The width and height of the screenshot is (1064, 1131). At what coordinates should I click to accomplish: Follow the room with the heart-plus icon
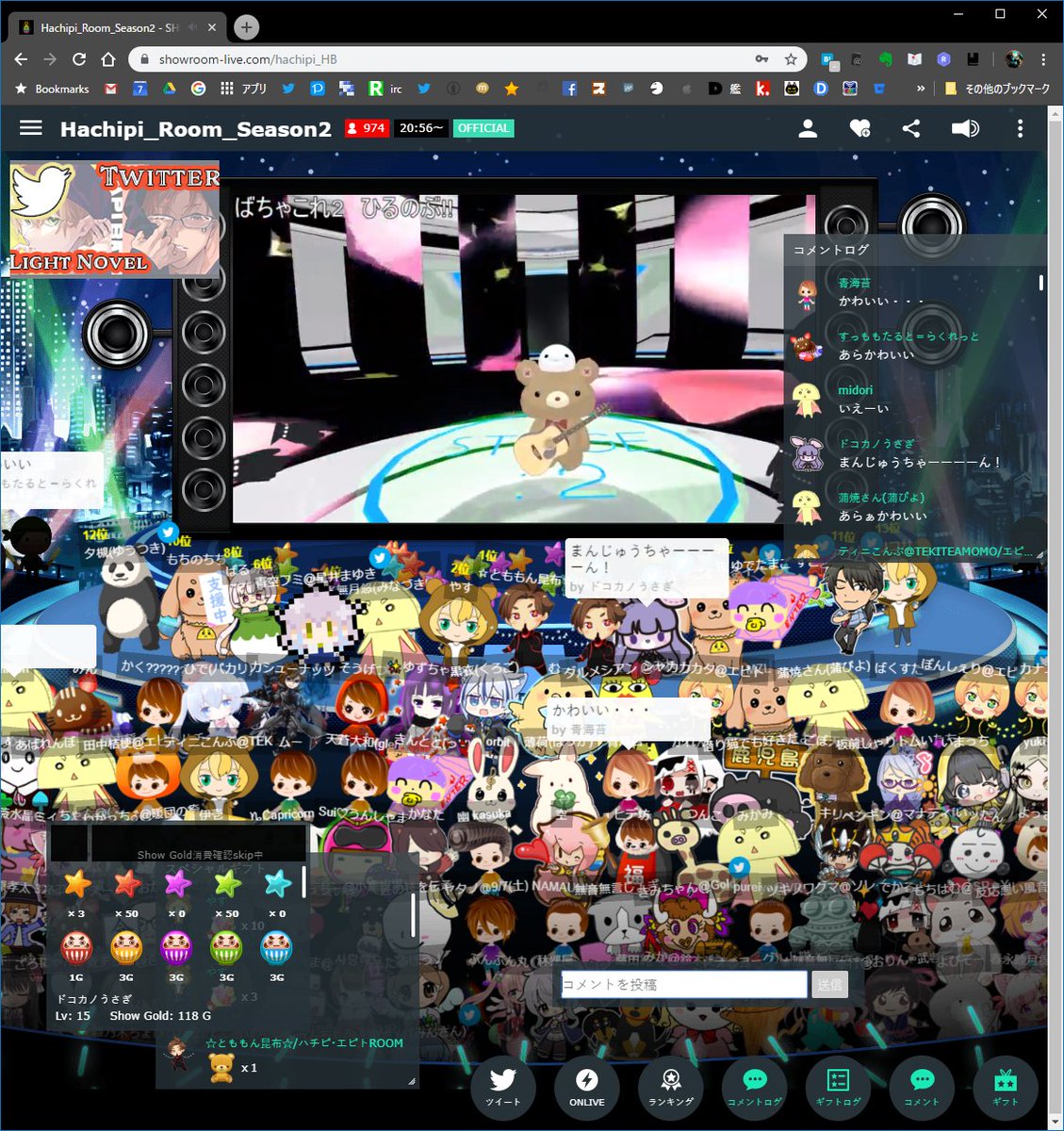(x=859, y=128)
